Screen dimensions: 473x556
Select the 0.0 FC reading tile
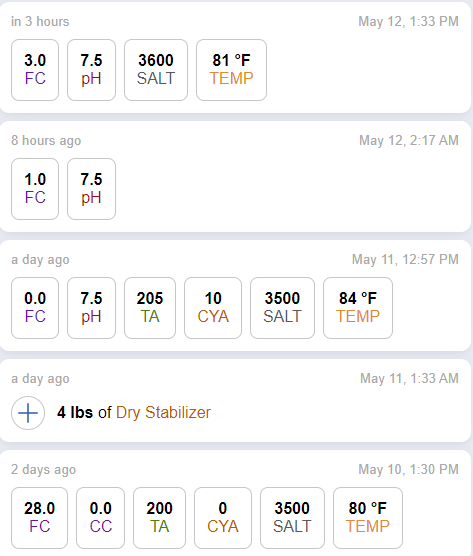(x=35, y=308)
